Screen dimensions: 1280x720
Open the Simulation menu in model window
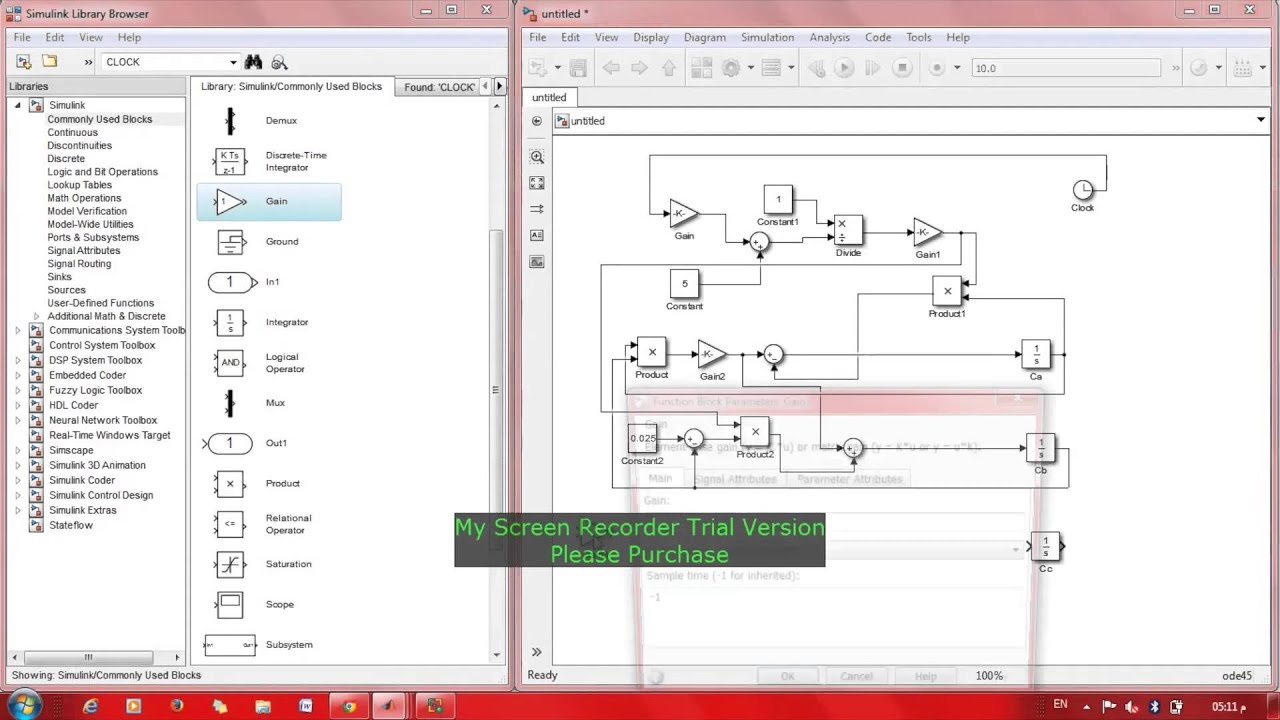point(767,38)
